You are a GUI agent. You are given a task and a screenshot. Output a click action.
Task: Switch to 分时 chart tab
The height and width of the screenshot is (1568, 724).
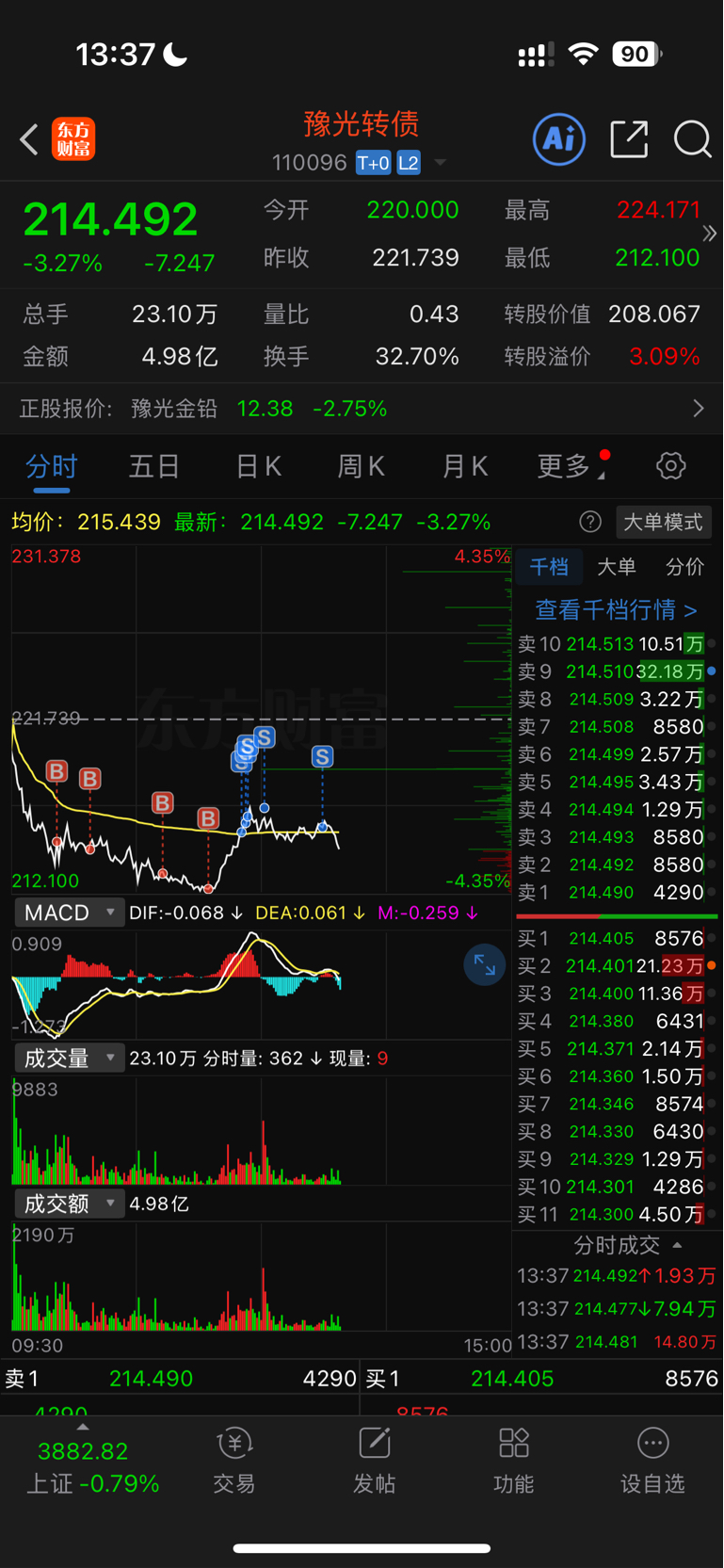click(x=52, y=466)
